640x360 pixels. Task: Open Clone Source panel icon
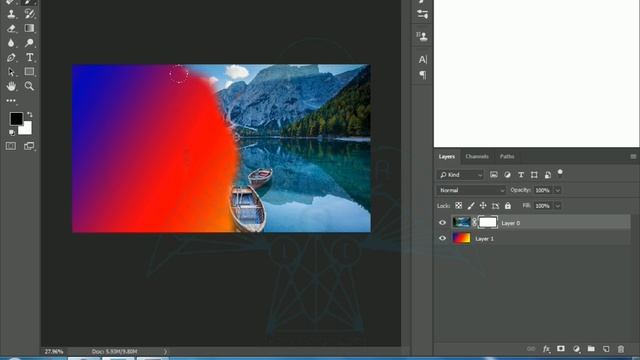point(422,37)
